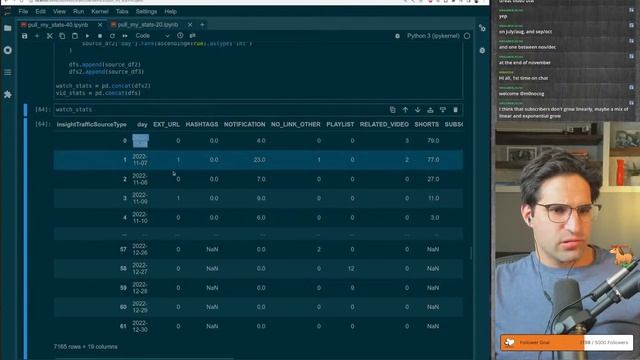This screenshot has height=360, width=640.
Task: Open the Edit menu
Action: pyautogui.click(x=40, y=11)
